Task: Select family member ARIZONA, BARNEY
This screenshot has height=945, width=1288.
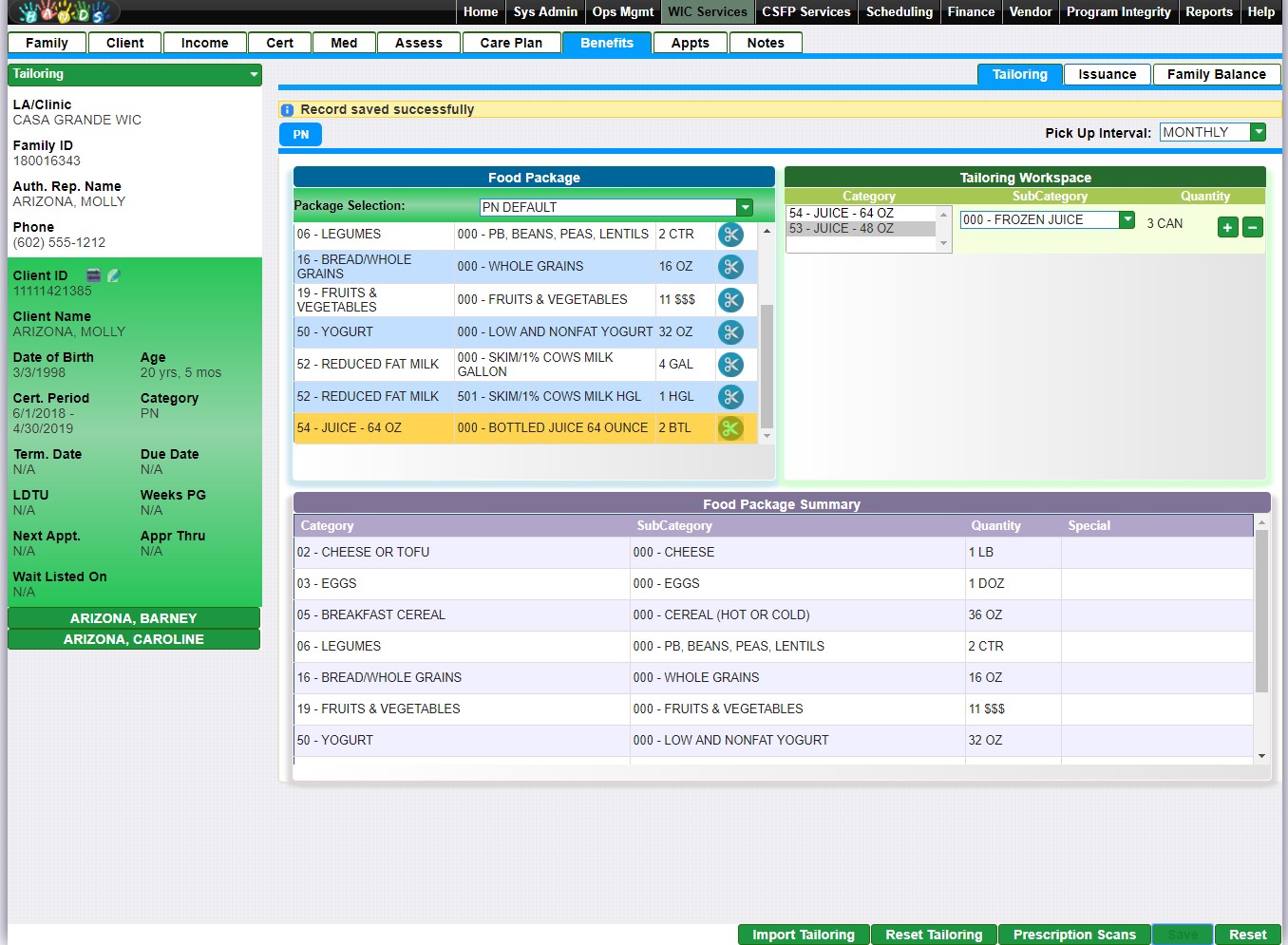Action: pos(134,618)
